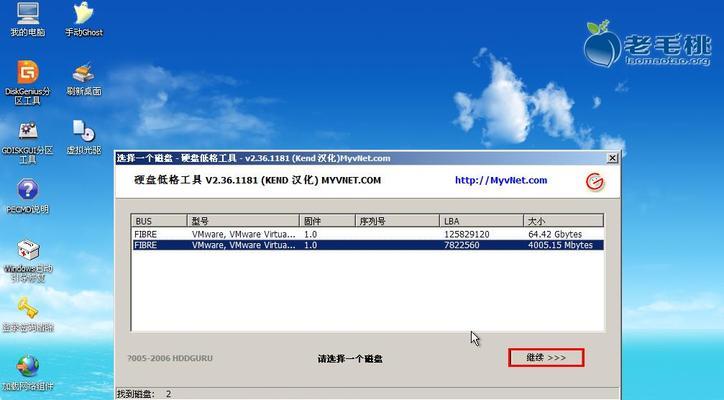The image size is (724, 400).
Task: Click the LBA value 7822560
Action: 462,245
